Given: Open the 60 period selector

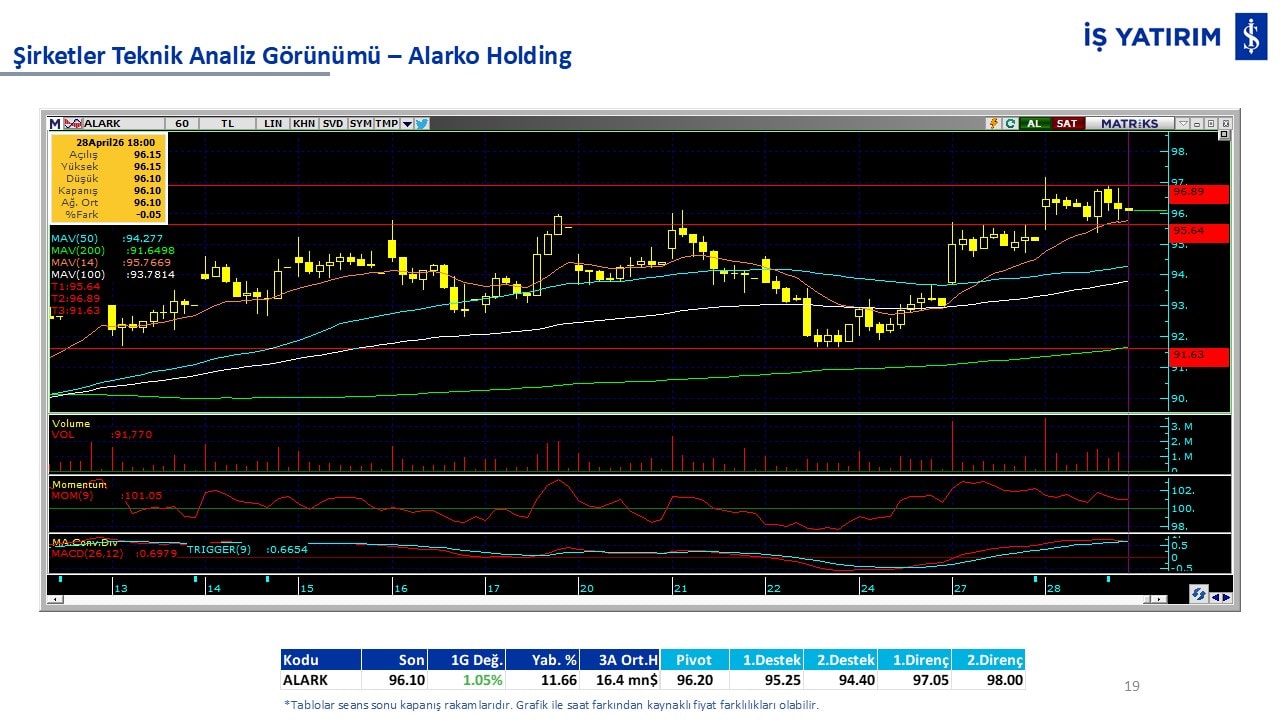Looking at the screenshot, I should tap(181, 124).
